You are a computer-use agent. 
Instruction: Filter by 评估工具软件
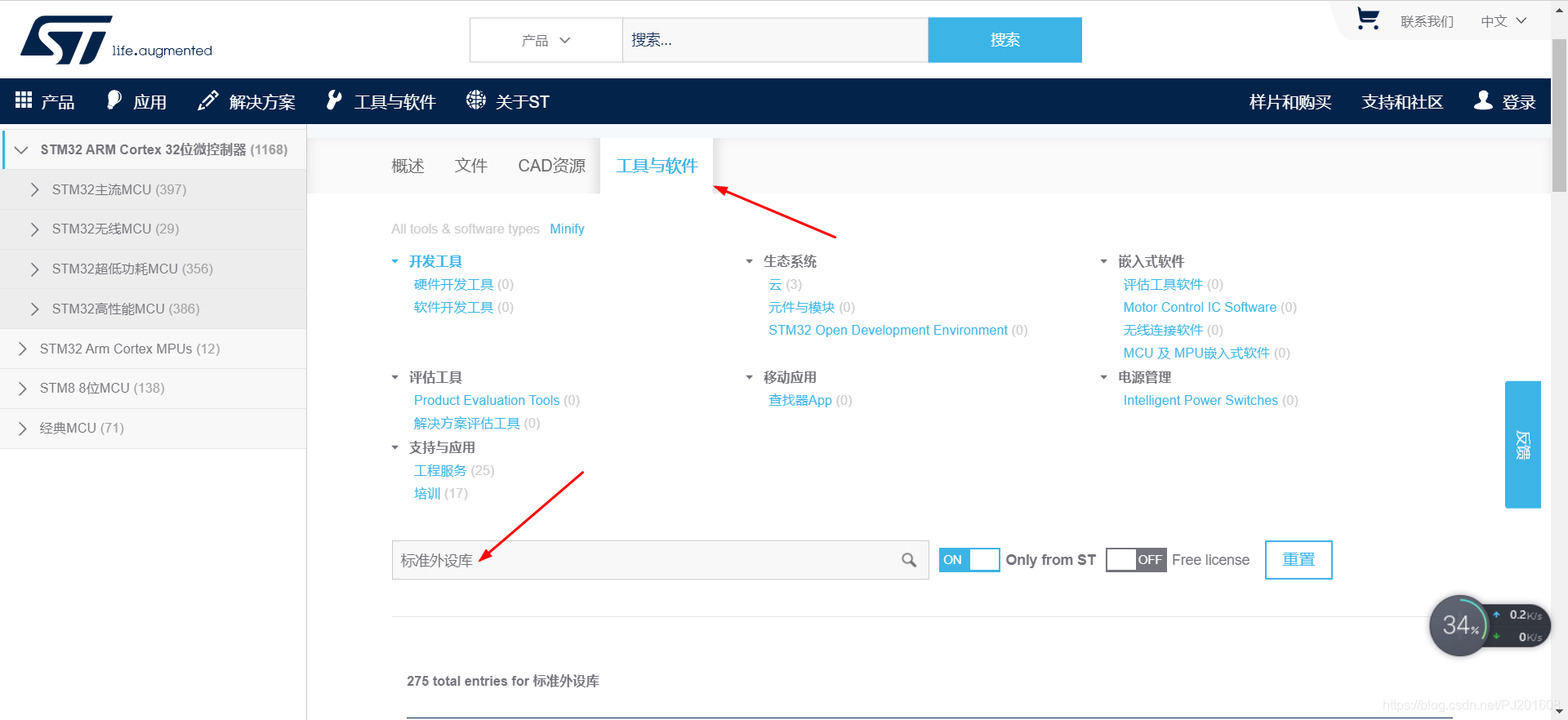click(1163, 284)
